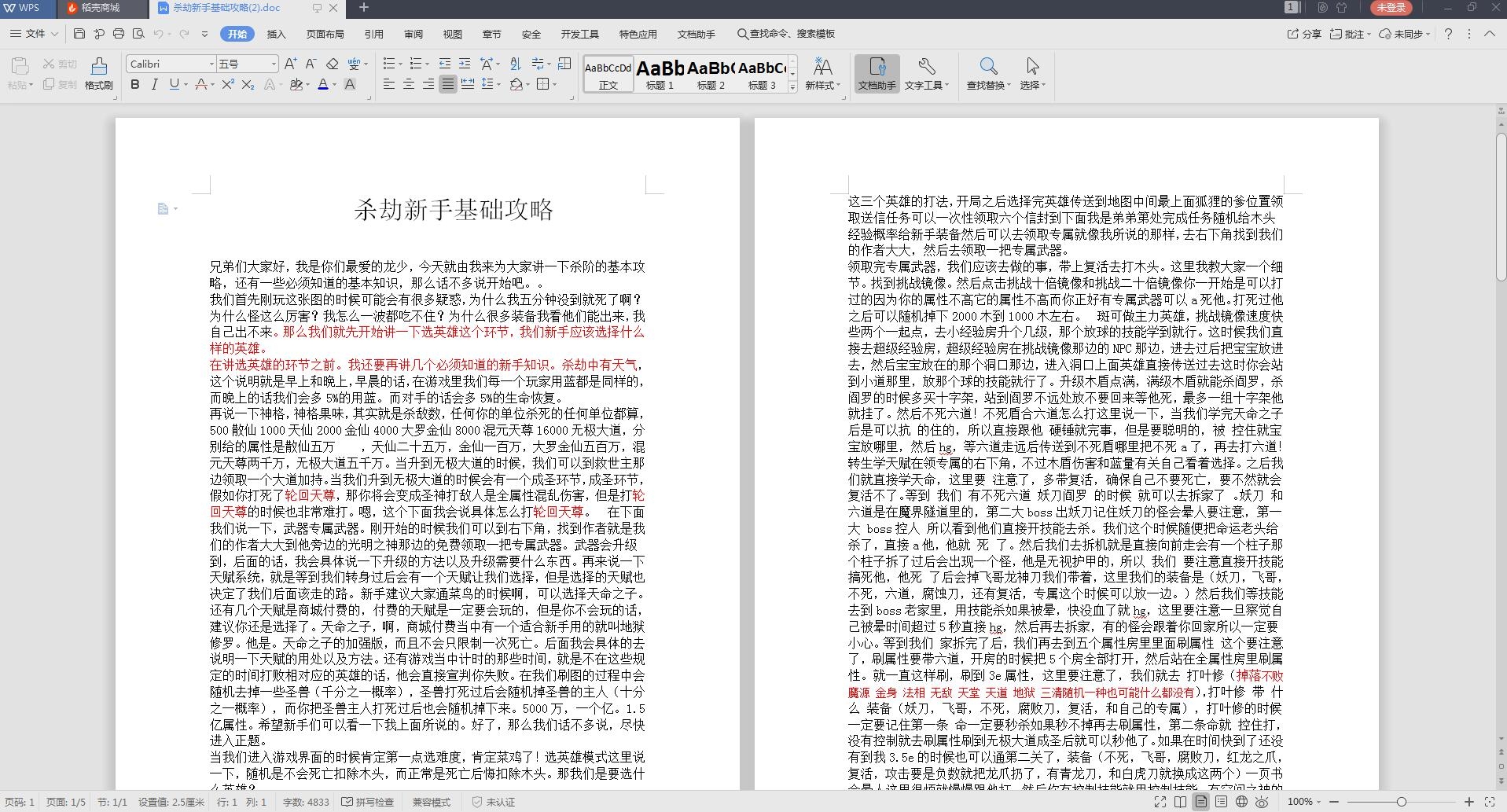Click the Undo arrow
The width and height of the screenshot is (1507, 812).
tap(158, 34)
